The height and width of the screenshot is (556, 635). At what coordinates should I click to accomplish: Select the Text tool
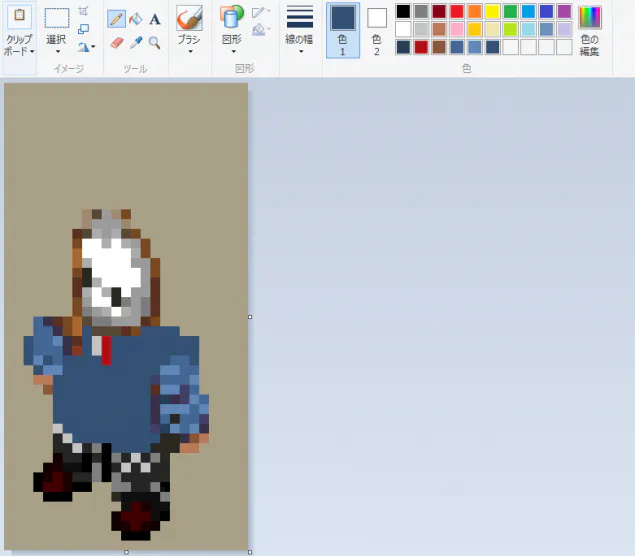pyautogui.click(x=155, y=19)
